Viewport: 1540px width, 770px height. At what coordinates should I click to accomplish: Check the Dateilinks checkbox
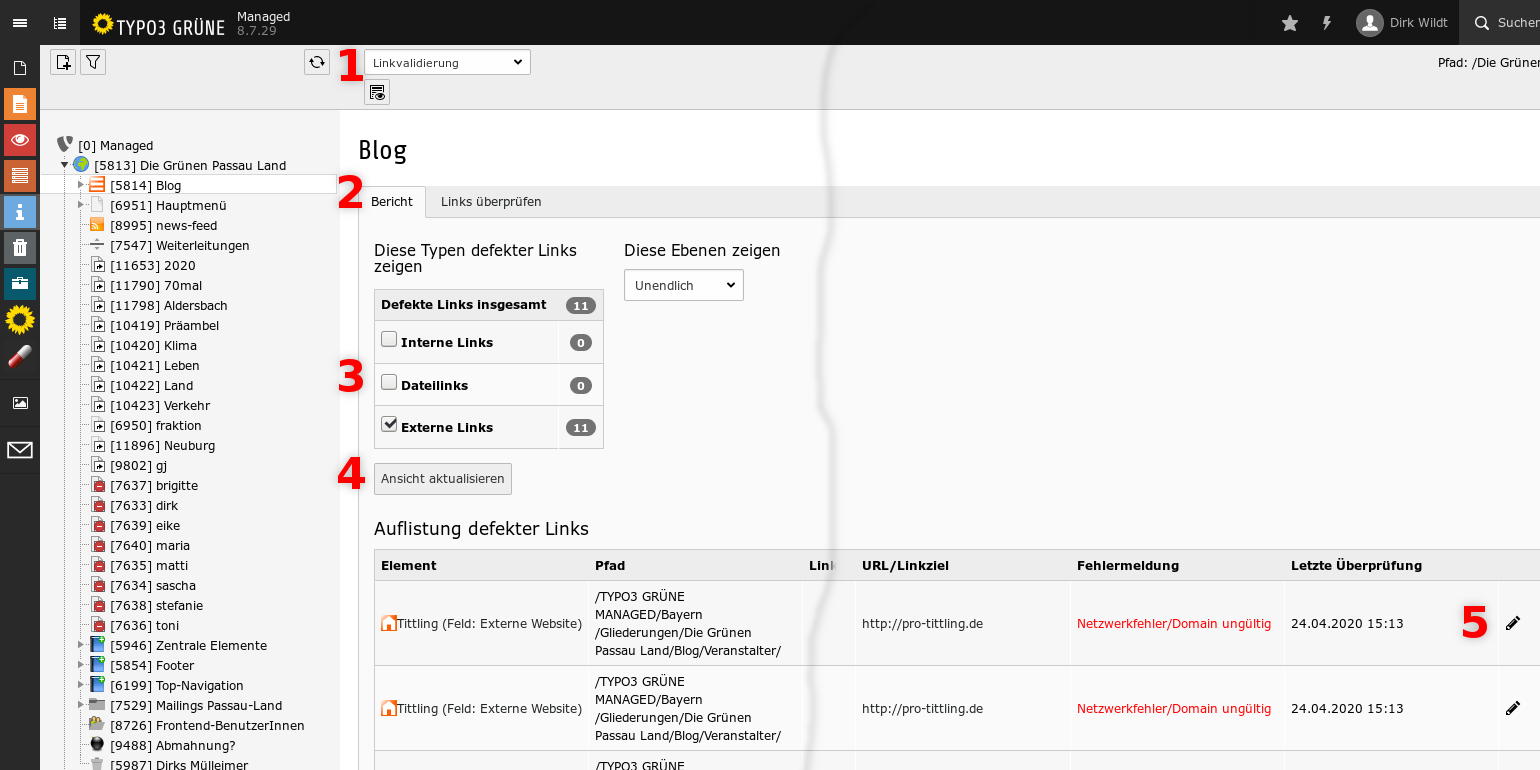[389, 383]
